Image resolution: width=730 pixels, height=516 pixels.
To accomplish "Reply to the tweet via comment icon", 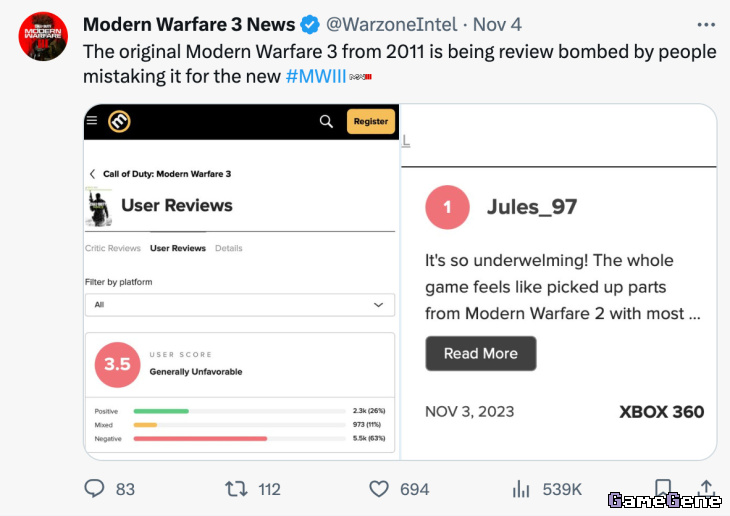I will (x=95, y=489).
